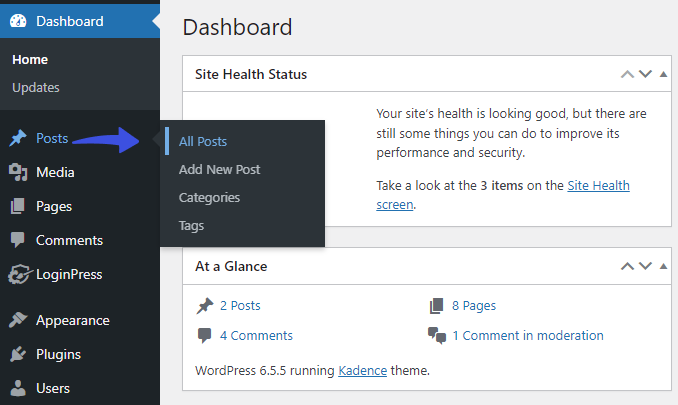678x405 pixels.
Task: Click pushpin icon beside 2 Posts
Action: tap(205, 306)
